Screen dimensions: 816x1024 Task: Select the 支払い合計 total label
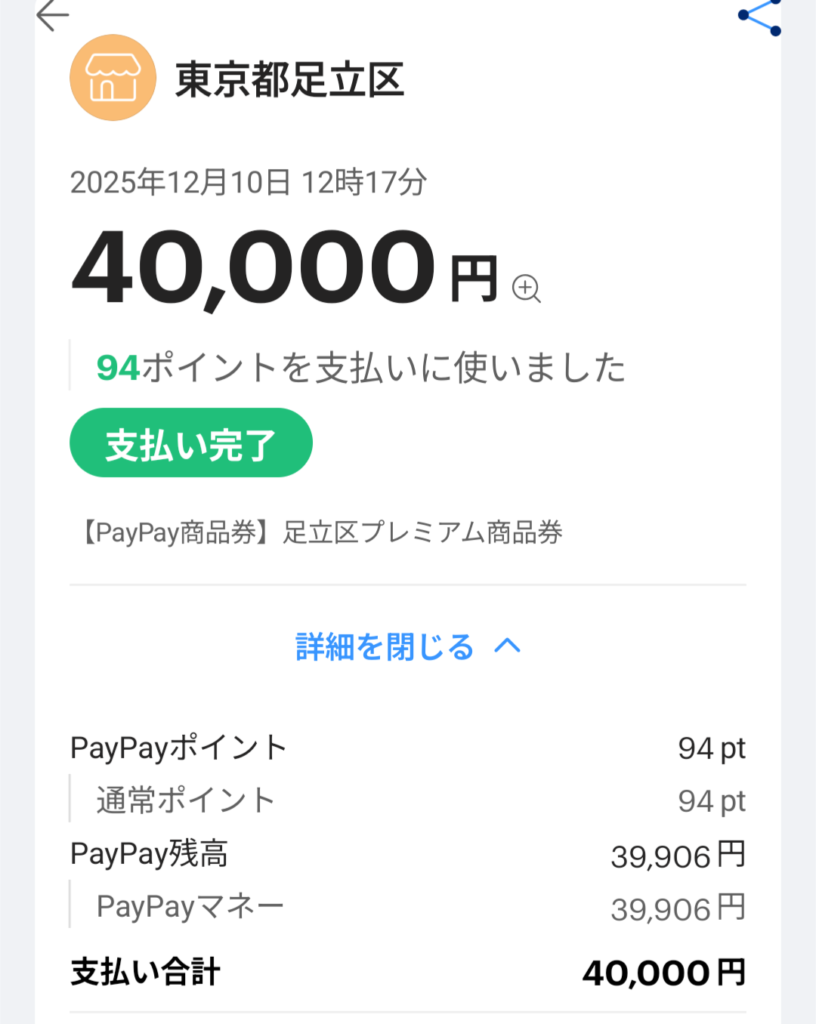click(145, 971)
